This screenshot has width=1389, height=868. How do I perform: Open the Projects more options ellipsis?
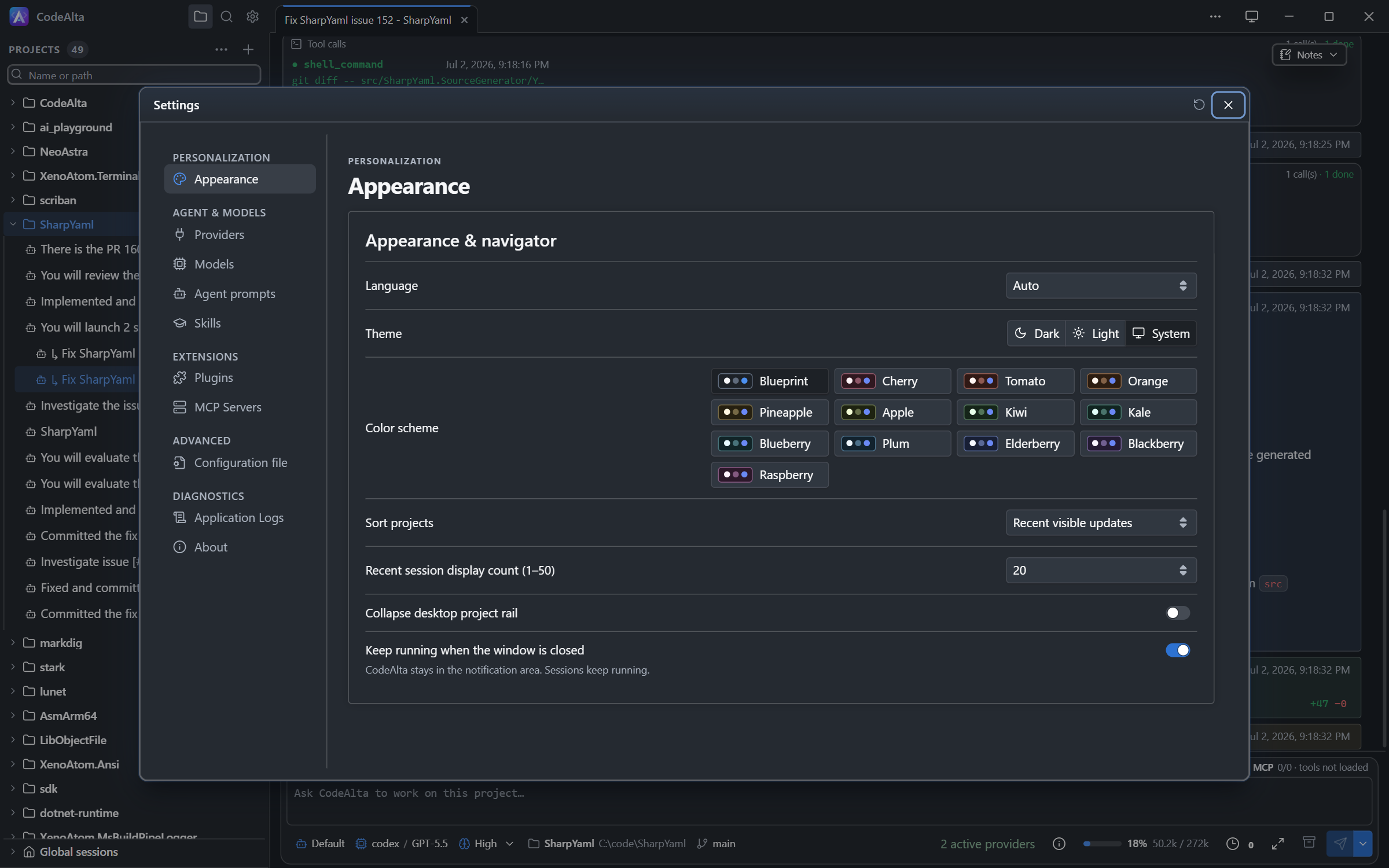click(x=221, y=50)
